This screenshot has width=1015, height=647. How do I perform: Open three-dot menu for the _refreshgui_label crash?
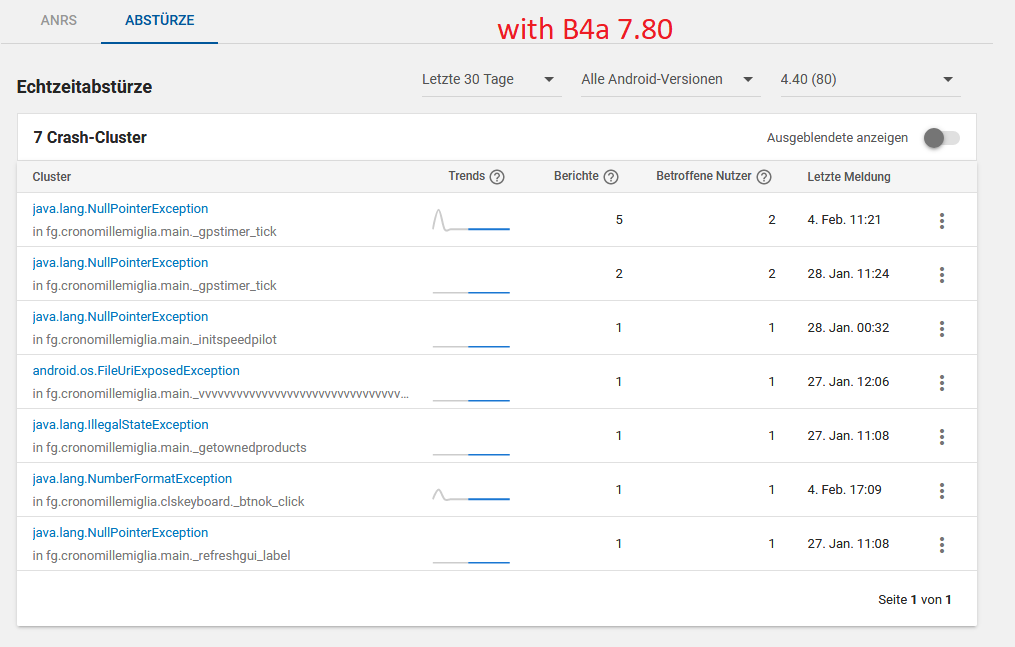click(942, 545)
